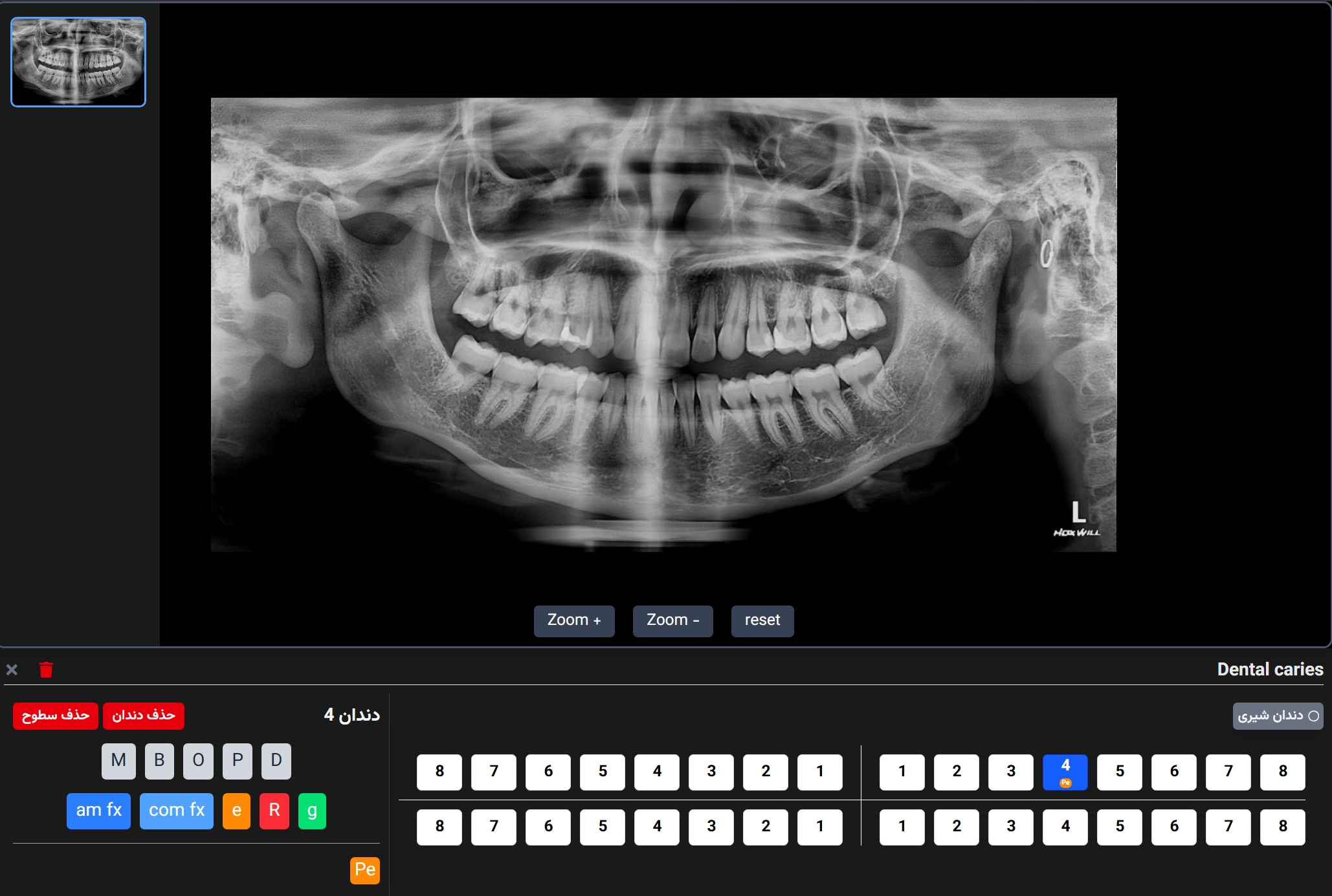Apply the com fx tag
The height and width of the screenshot is (896, 1332).
[176, 811]
